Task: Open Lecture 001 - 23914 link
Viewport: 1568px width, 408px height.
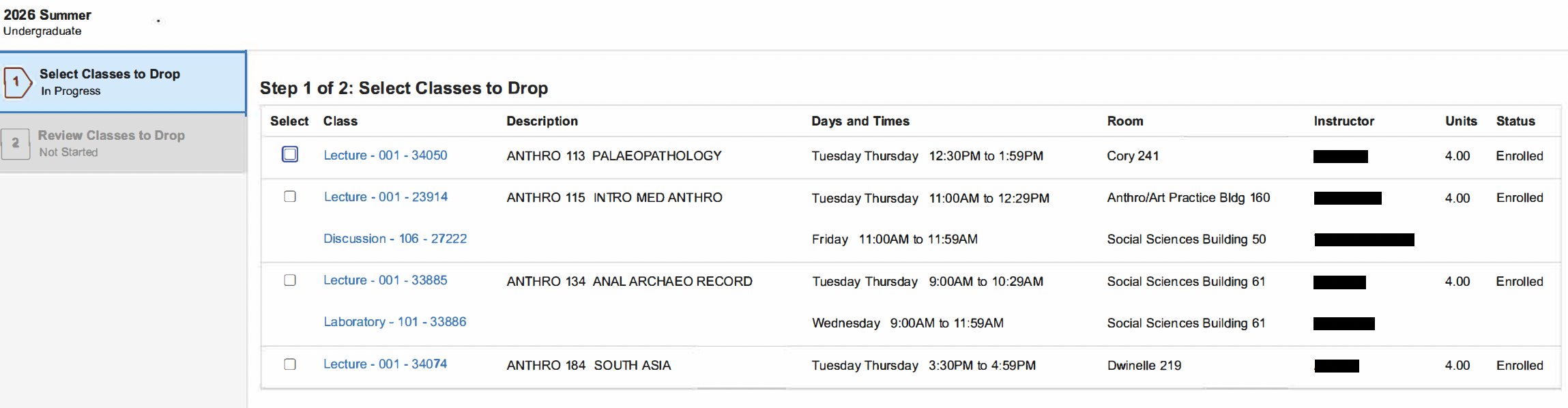Action: (386, 197)
